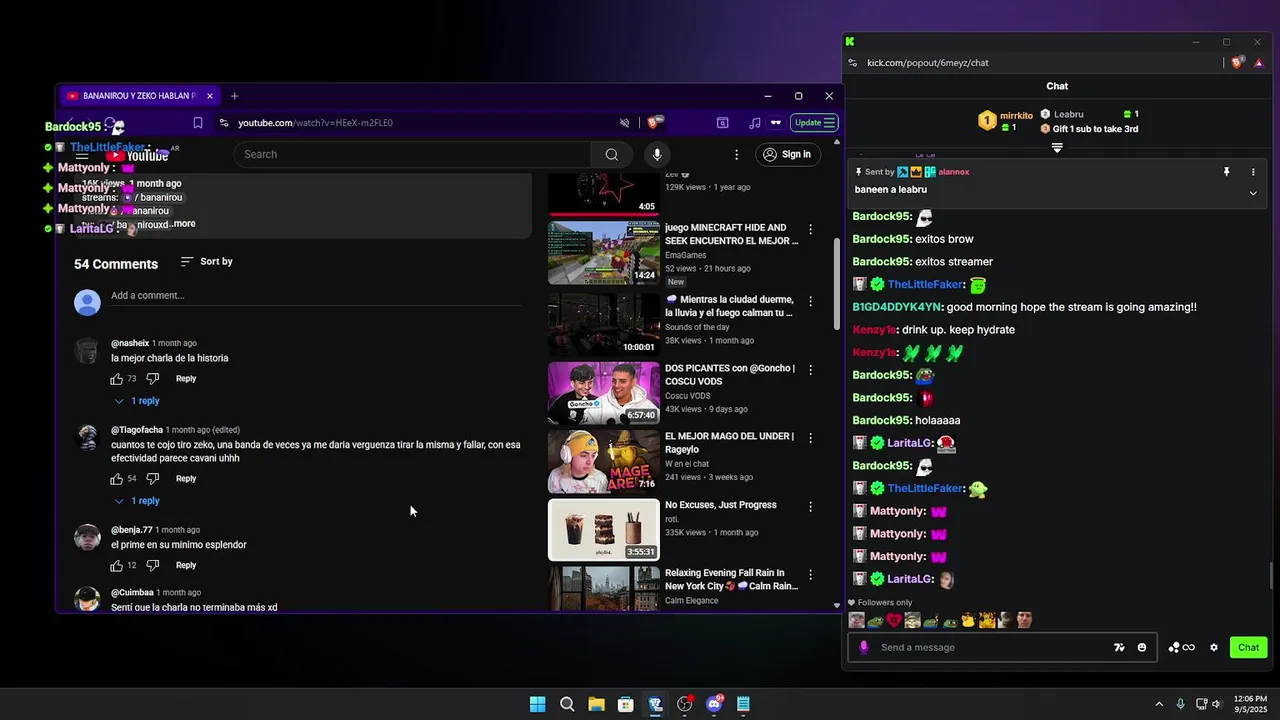Expand 1 reply under @nasheix comment
The image size is (1280, 720).
tap(137, 401)
